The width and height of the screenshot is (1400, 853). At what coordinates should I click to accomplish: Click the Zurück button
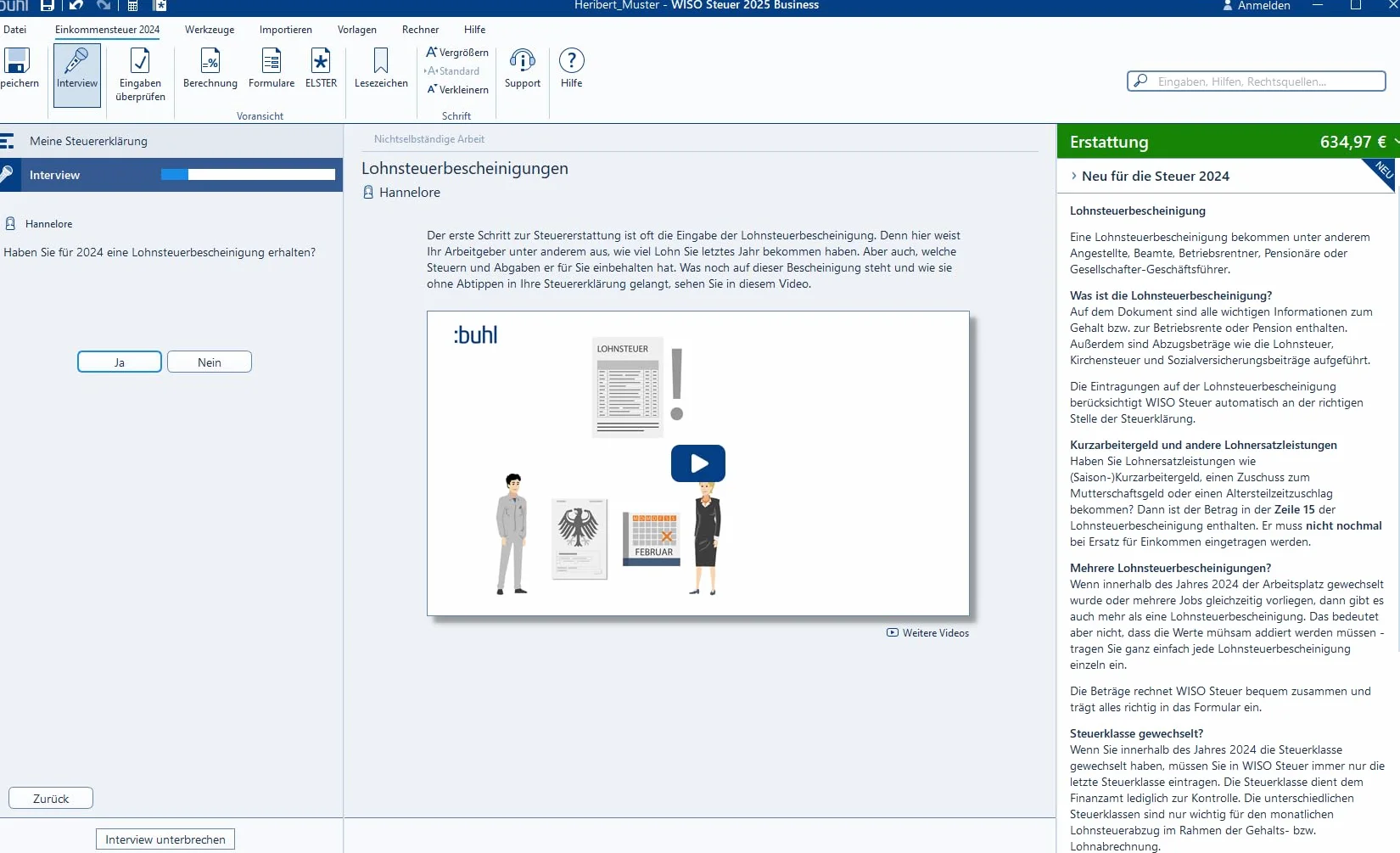51,799
